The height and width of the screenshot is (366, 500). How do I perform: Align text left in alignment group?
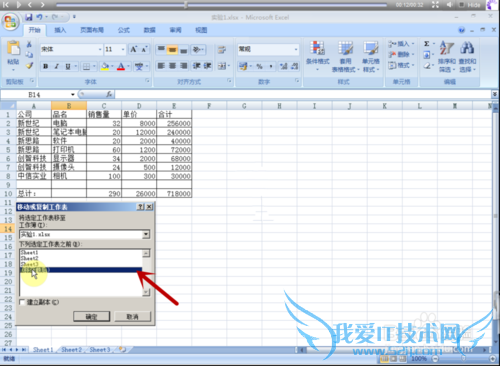[x=161, y=66]
